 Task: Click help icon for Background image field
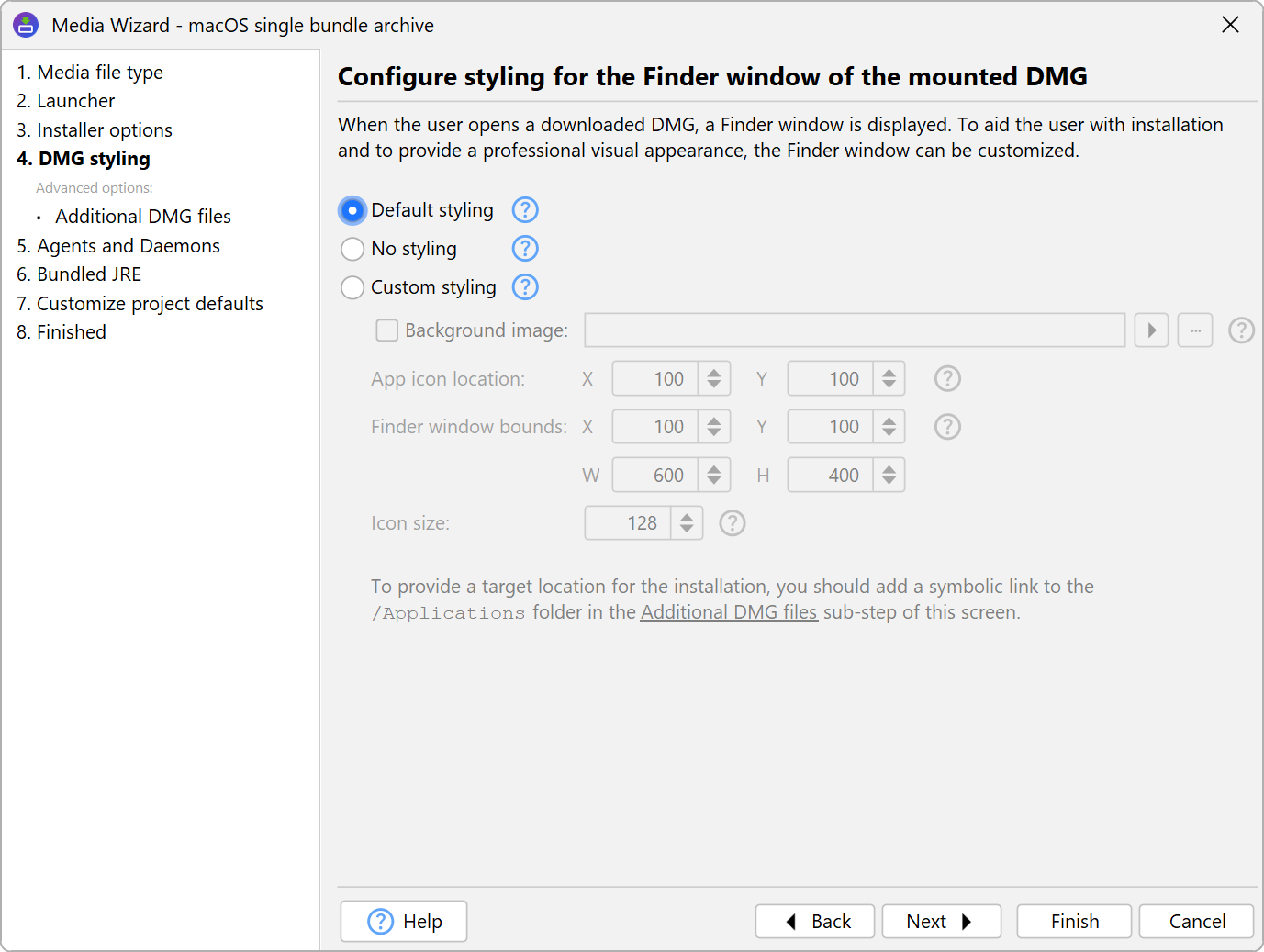pyautogui.click(x=1241, y=330)
